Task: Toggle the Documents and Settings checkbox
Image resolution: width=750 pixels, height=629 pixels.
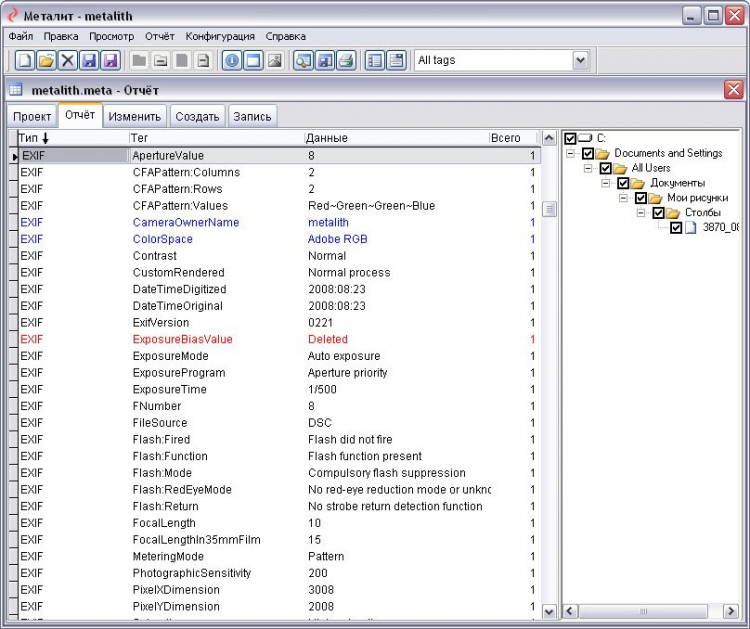Action: coord(587,154)
